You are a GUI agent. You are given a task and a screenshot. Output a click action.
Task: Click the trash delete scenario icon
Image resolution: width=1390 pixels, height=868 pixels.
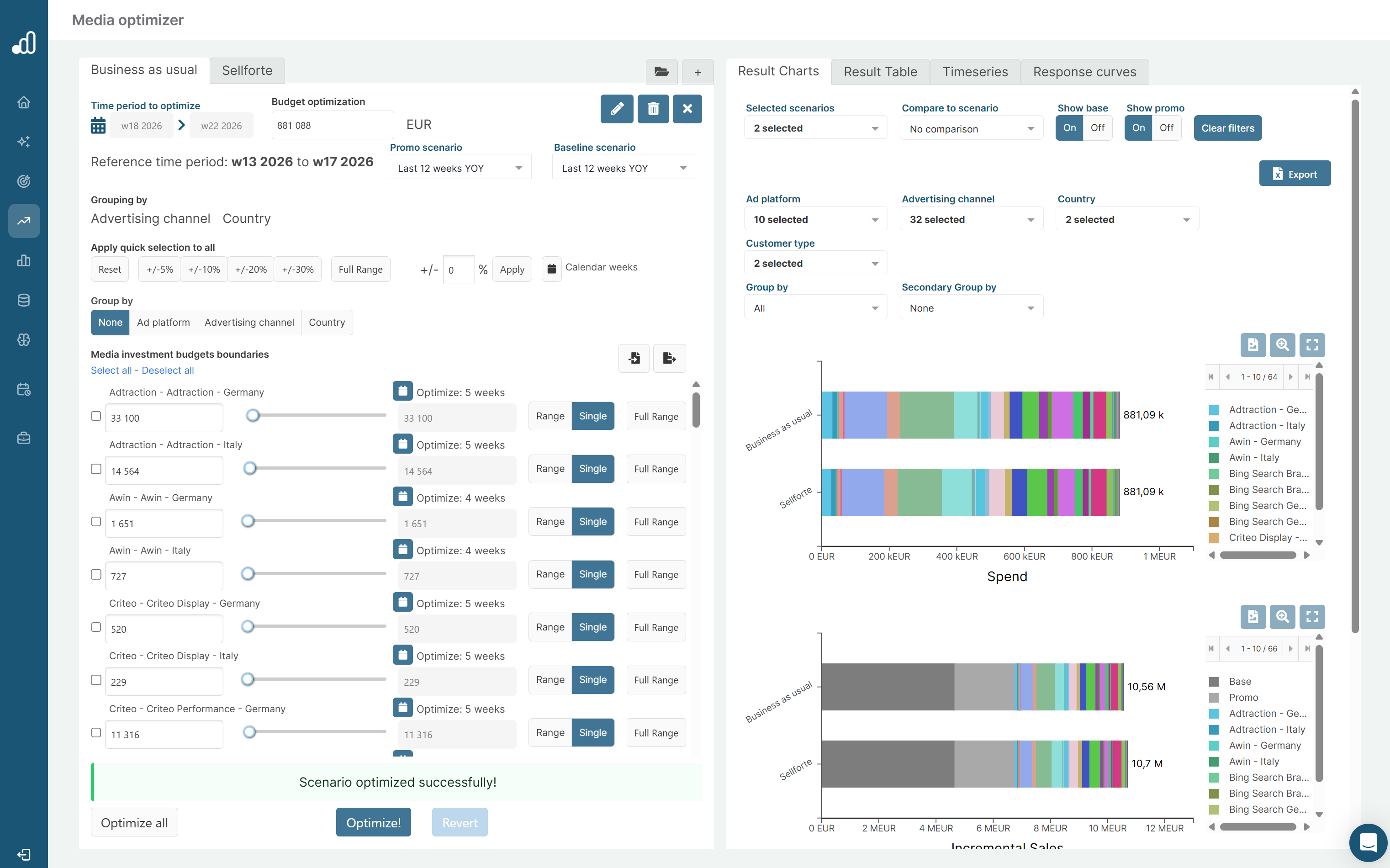coord(653,109)
